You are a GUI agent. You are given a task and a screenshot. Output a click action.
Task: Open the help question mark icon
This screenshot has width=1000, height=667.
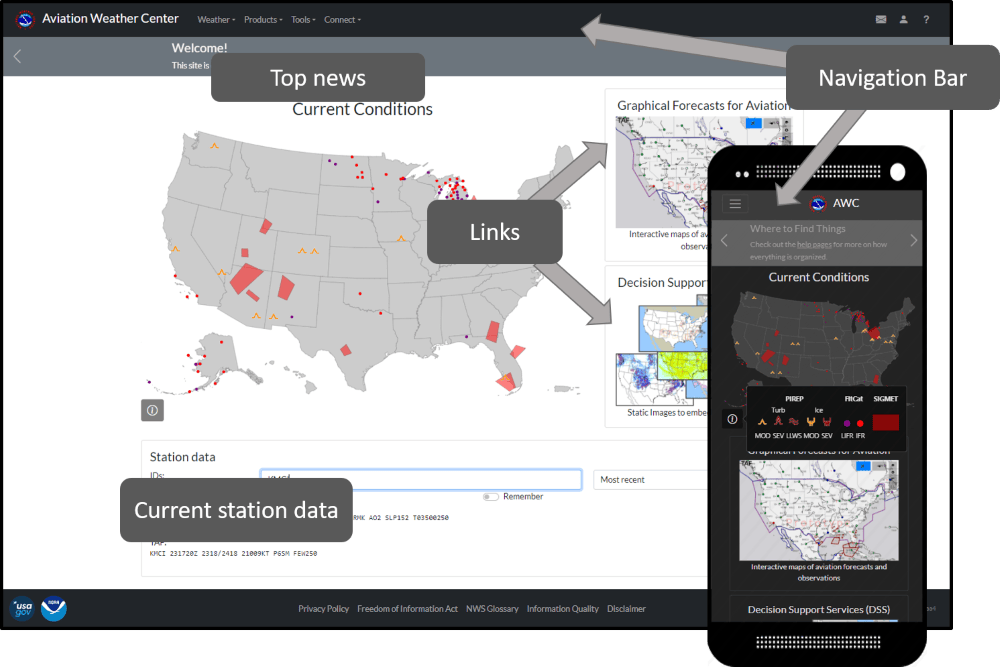click(x=926, y=19)
